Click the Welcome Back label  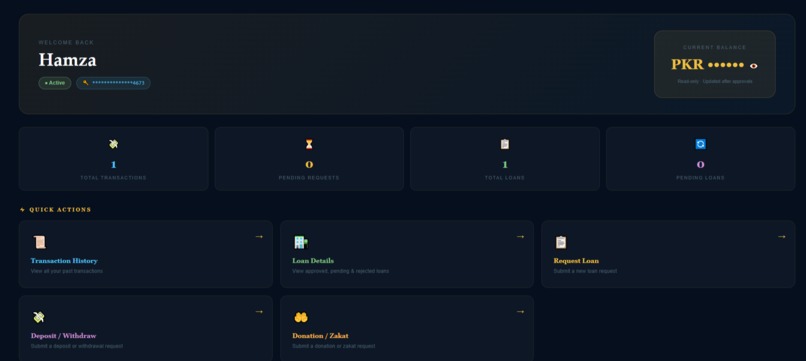pos(66,43)
